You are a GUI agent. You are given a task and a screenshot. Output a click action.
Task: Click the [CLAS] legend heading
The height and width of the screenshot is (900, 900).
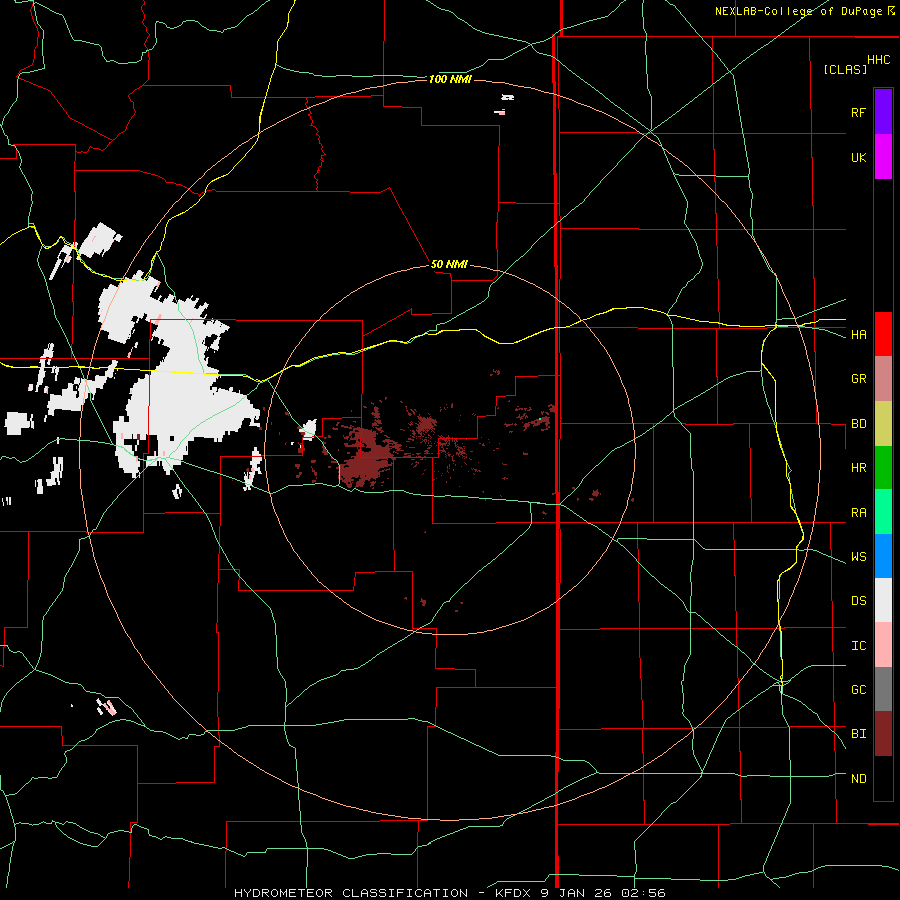pos(845,69)
